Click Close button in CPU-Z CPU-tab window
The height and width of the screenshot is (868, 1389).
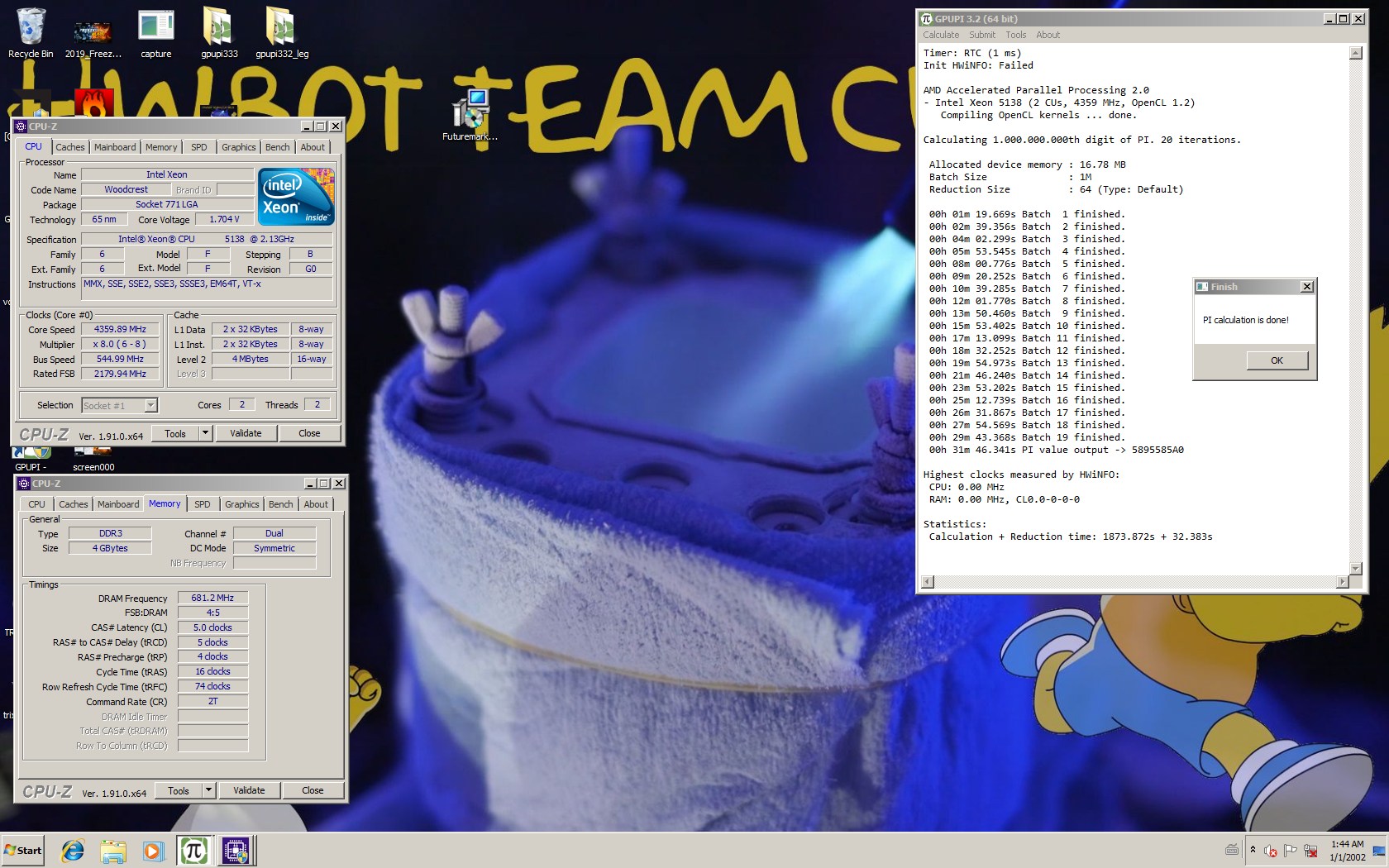309,433
